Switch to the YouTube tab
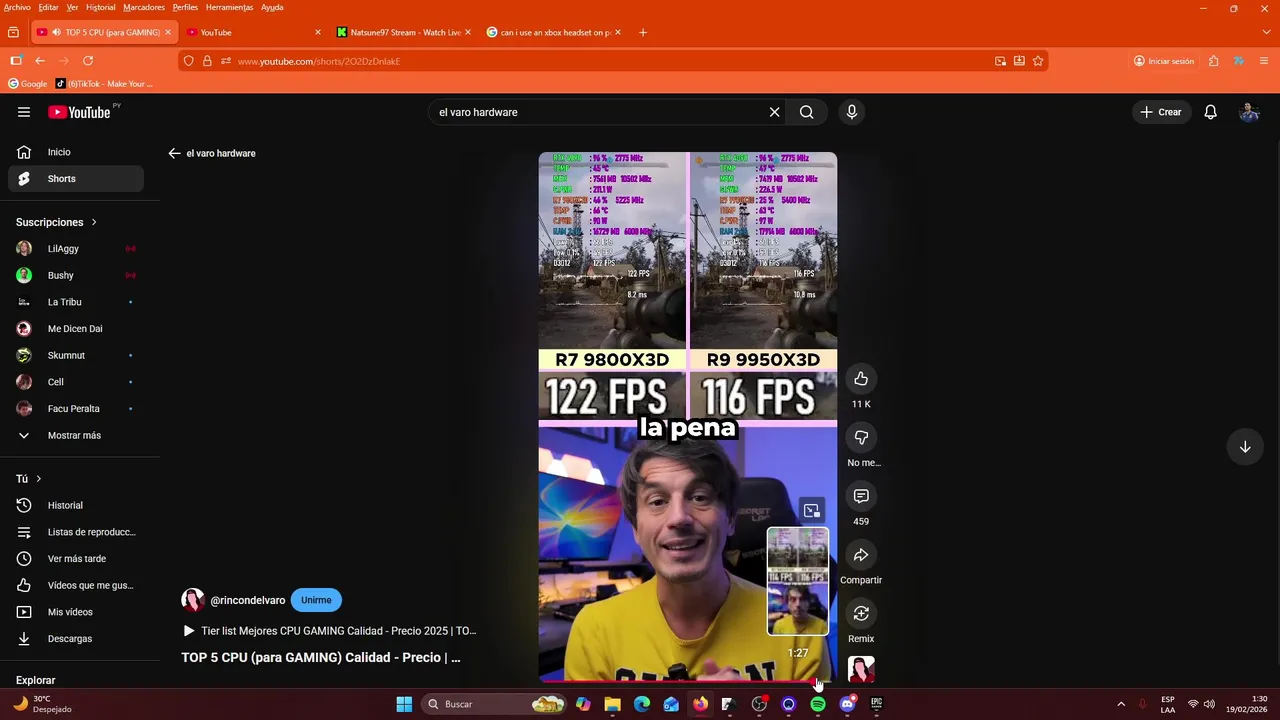The width and height of the screenshot is (1280, 720). [x=253, y=32]
